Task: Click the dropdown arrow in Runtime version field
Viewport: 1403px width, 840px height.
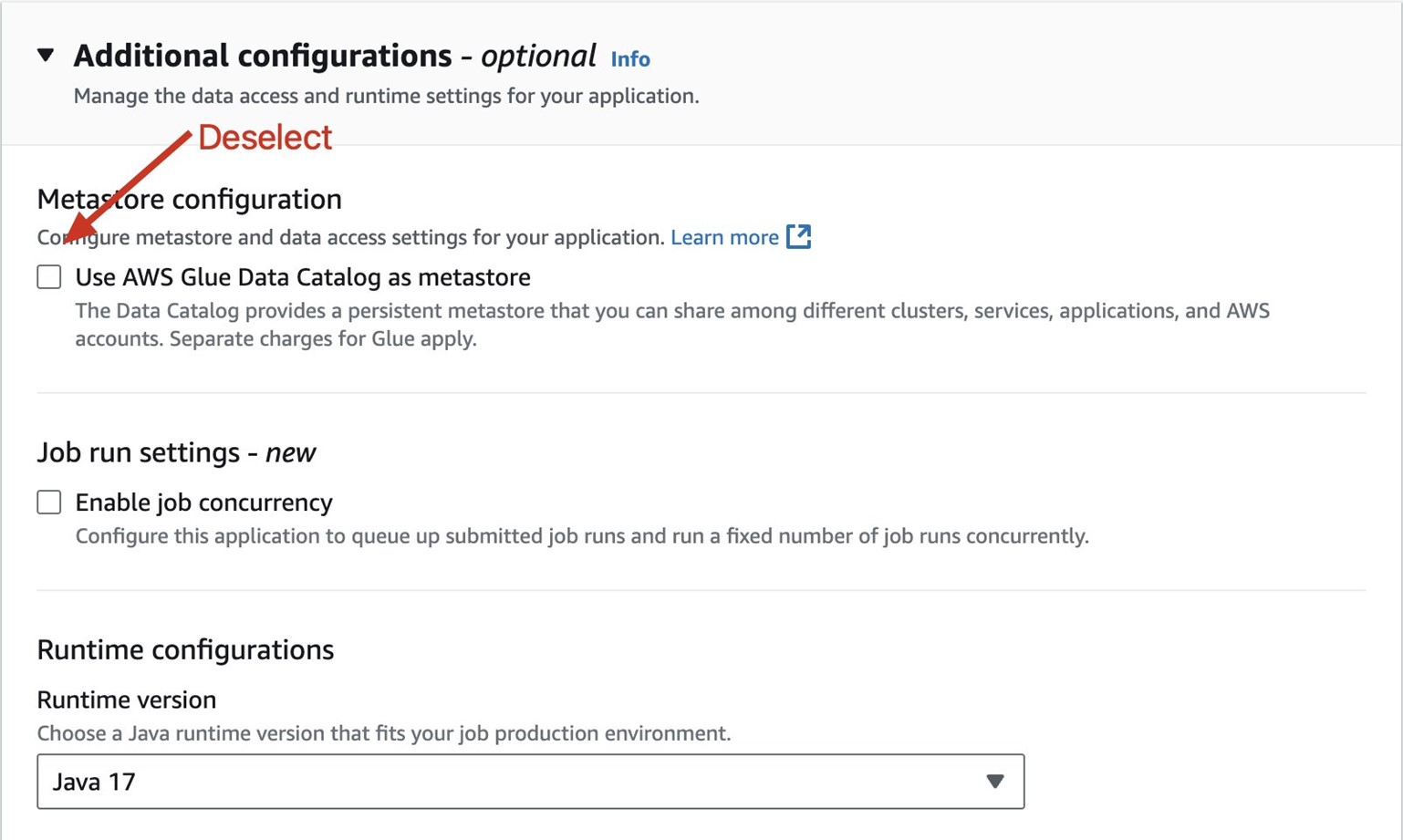Action: [x=994, y=782]
